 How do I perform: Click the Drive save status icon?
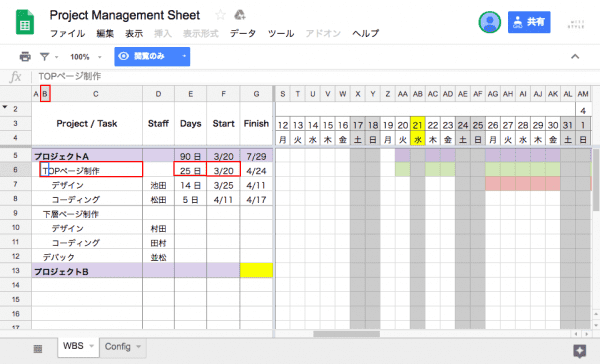[240, 15]
